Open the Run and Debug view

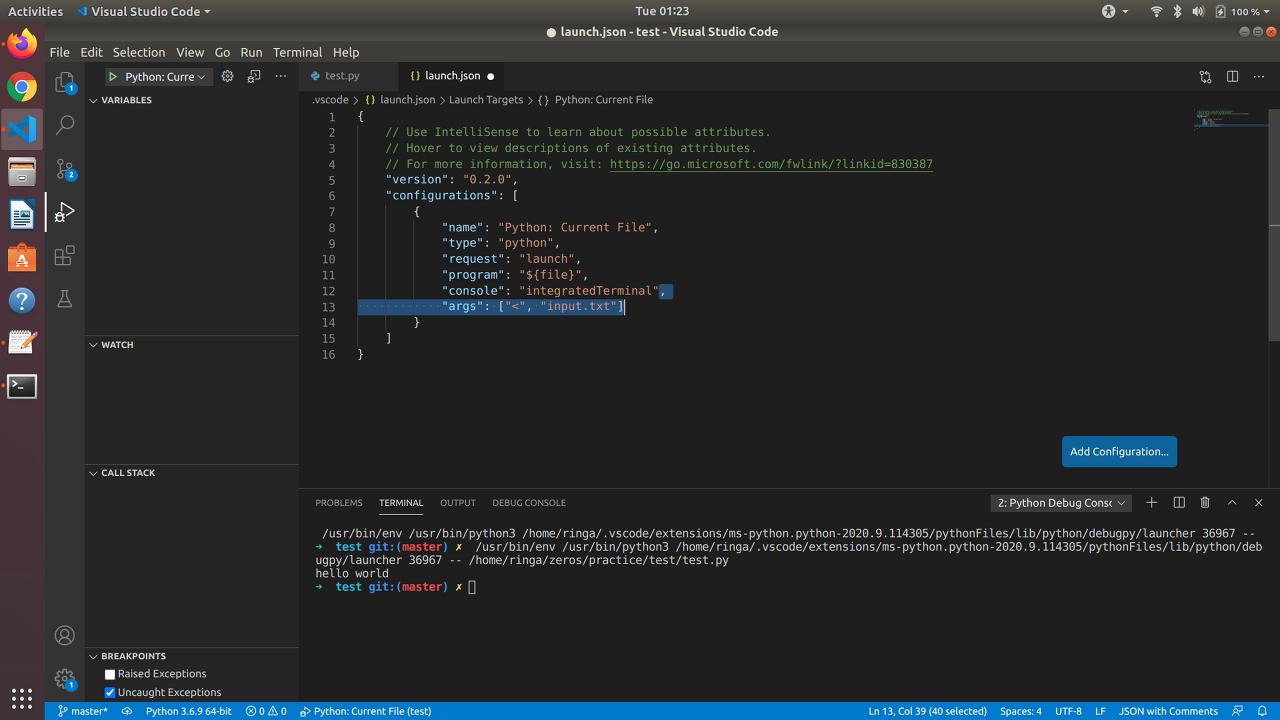[x=65, y=212]
